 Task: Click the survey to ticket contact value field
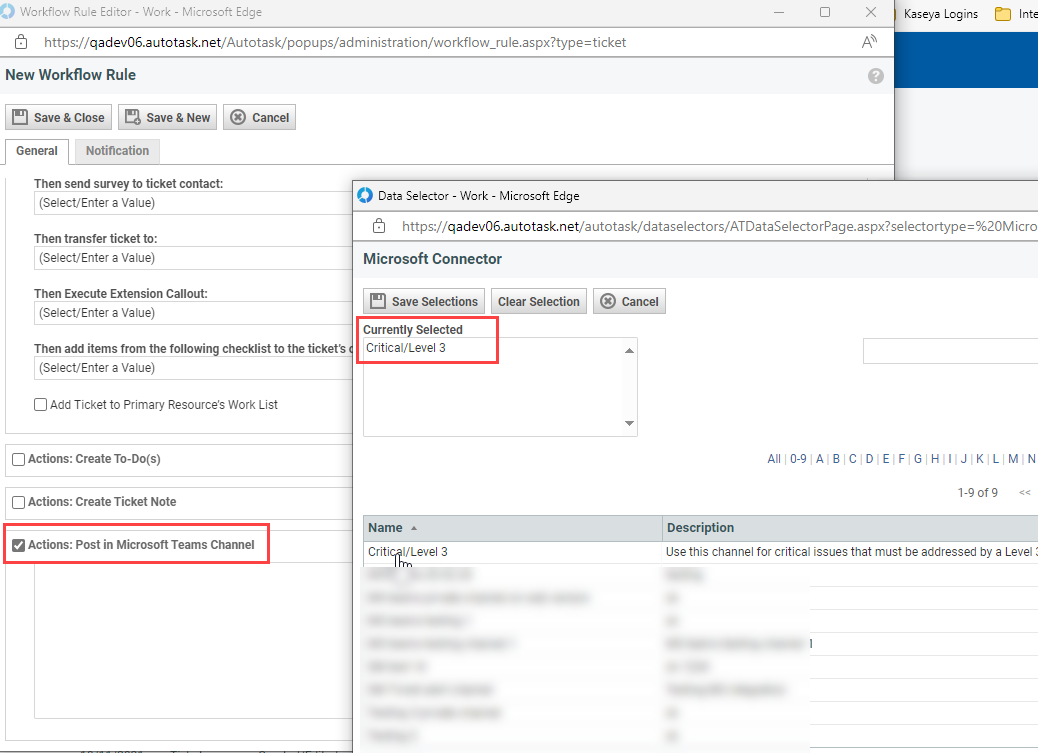tap(193, 203)
